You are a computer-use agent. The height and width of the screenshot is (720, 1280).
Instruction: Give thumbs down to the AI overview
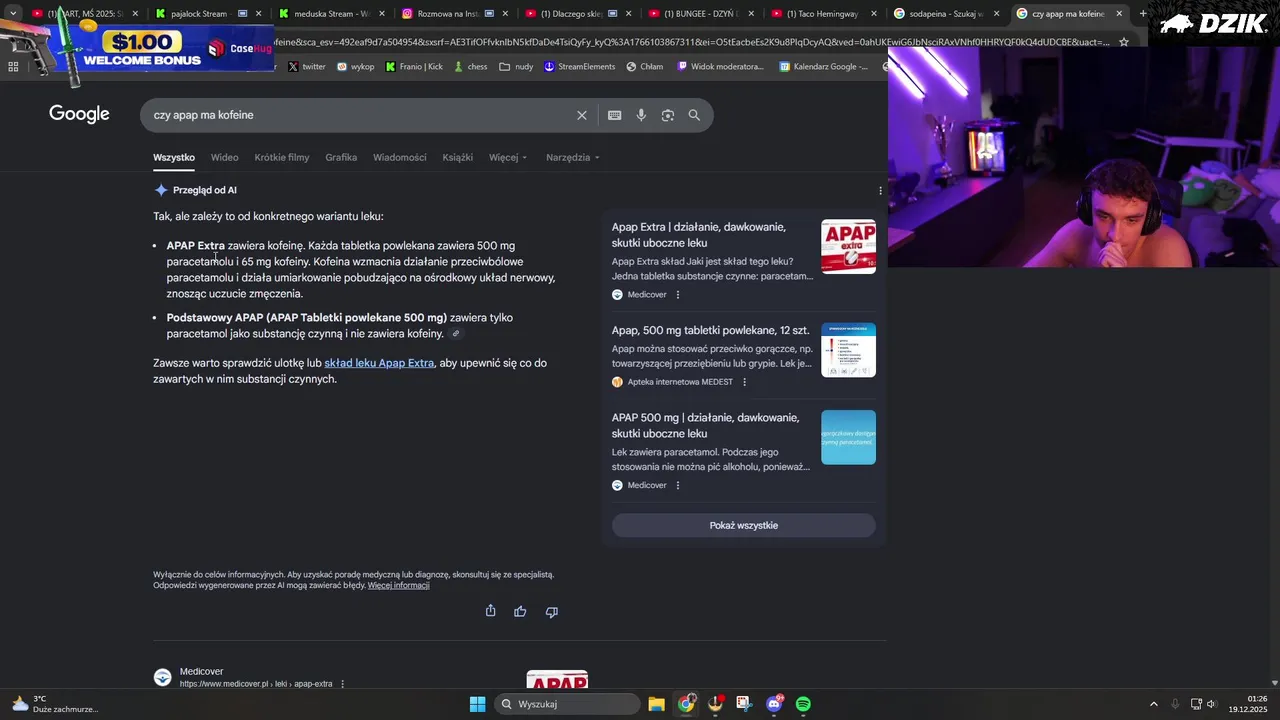click(551, 611)
